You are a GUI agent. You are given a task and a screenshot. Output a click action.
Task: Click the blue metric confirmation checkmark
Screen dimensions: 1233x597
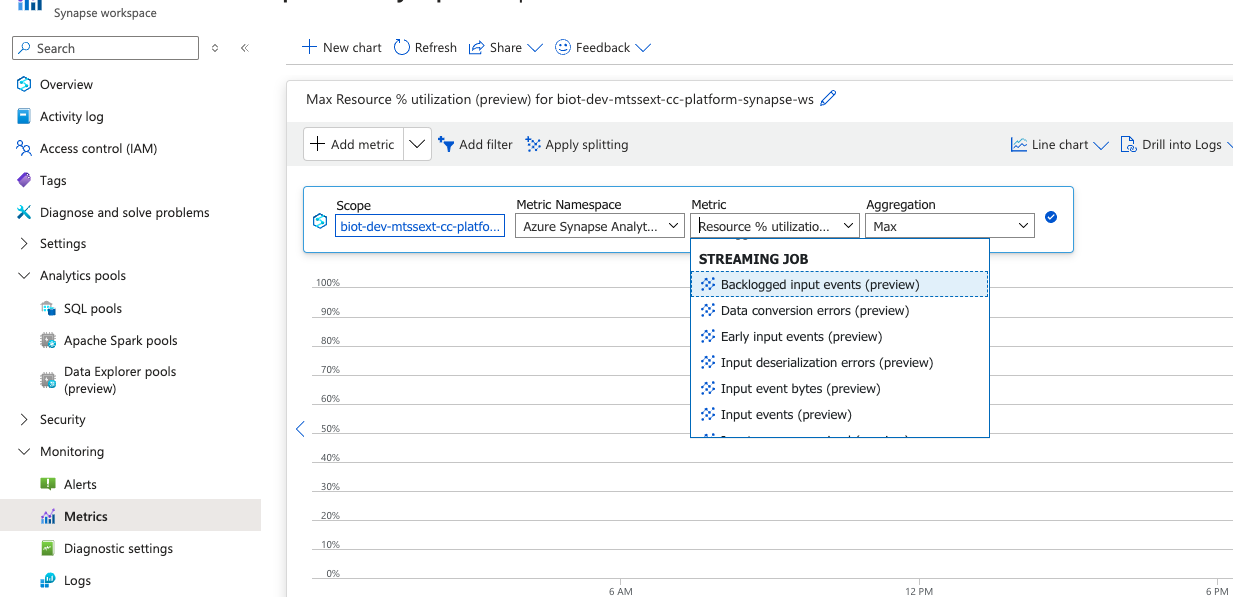pos(1051,217)
